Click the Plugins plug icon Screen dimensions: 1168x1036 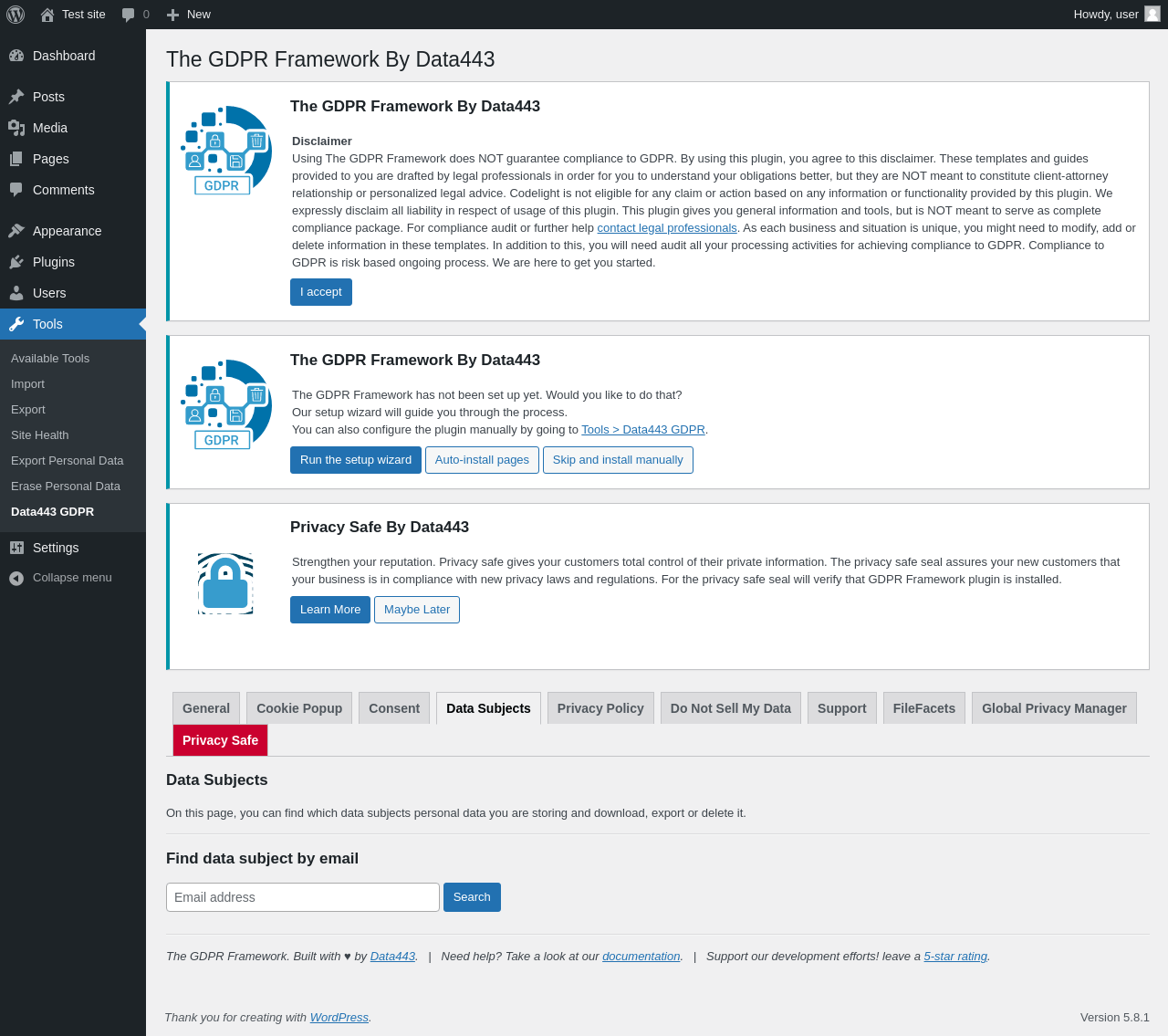point(16,262)
